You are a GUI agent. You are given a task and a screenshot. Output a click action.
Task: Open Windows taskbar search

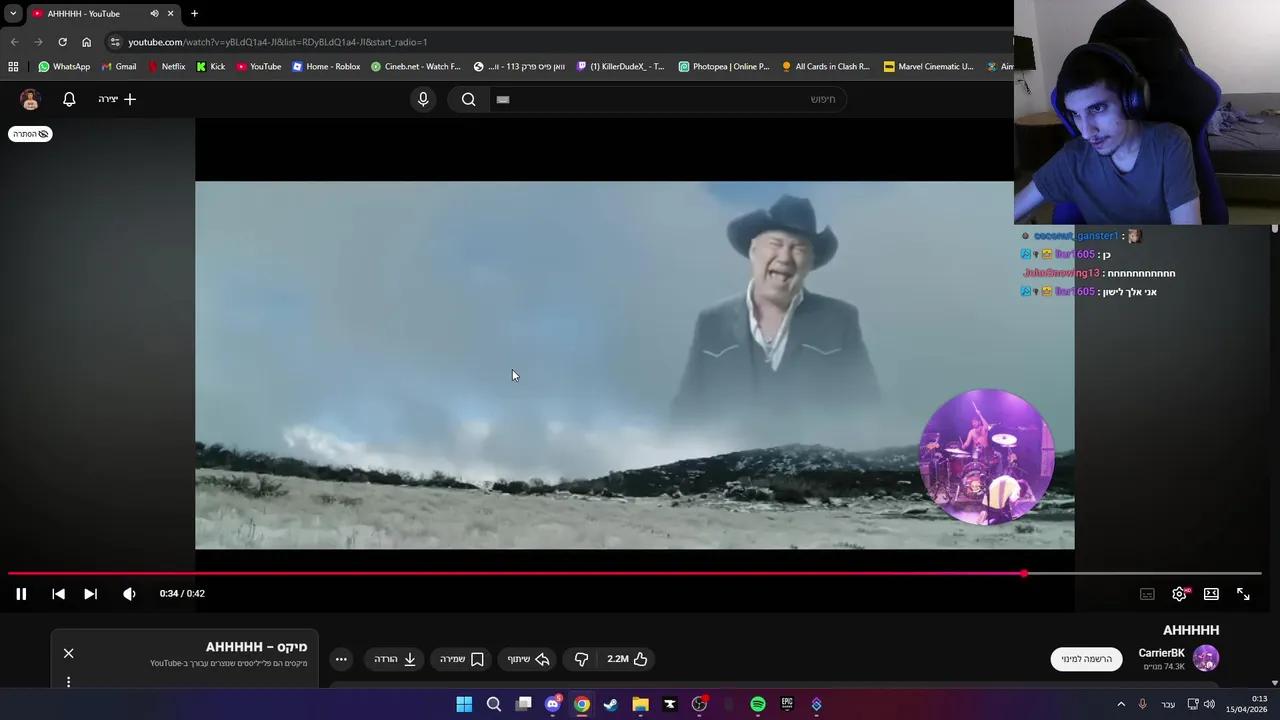pos(494,704)
